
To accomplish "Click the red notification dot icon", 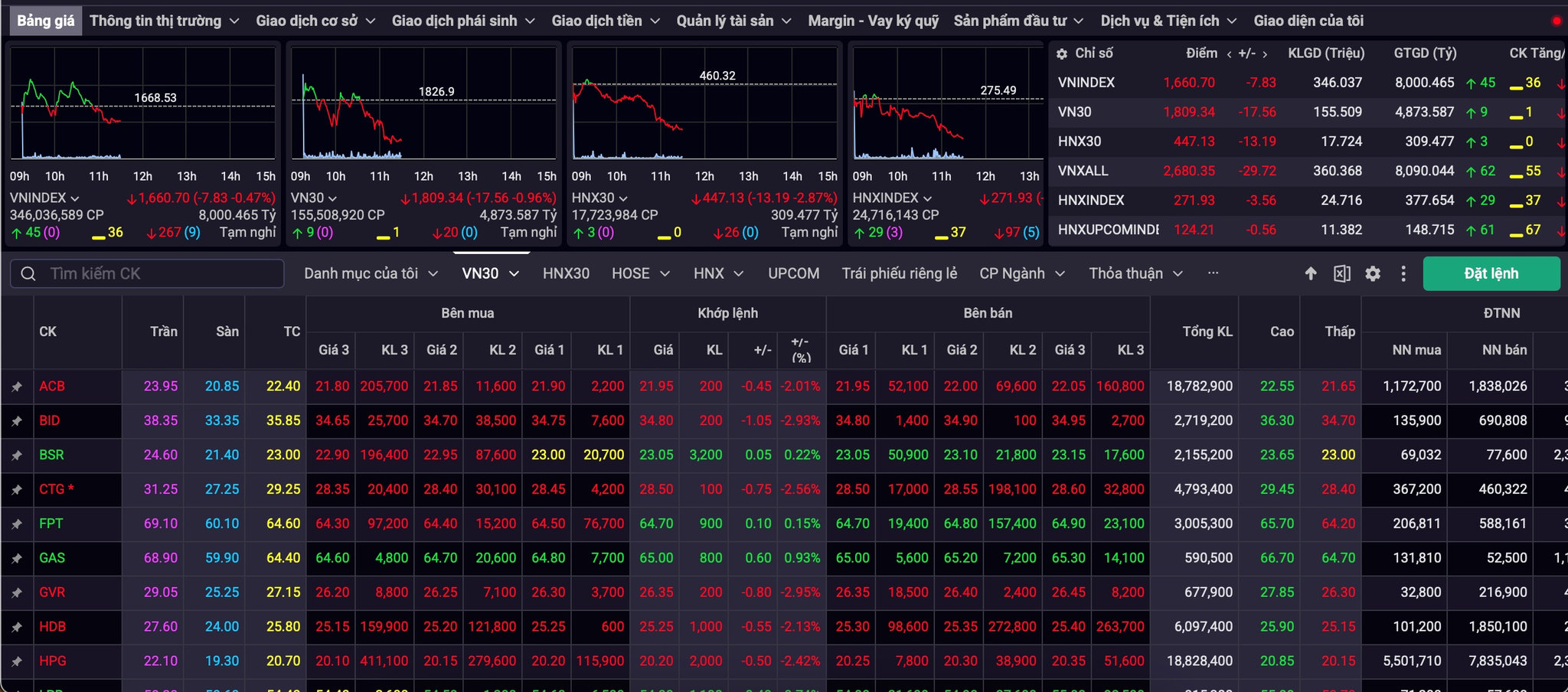I will pos(1556,21).
